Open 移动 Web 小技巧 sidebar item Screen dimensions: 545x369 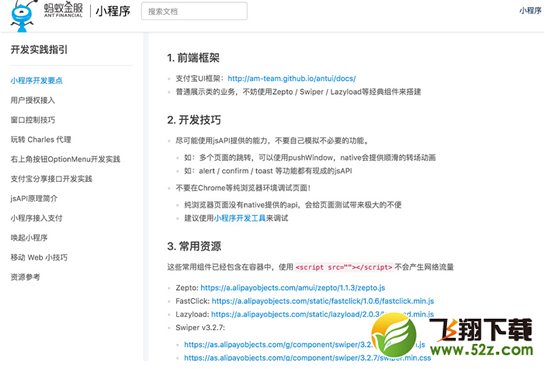[x=39, y=257]
